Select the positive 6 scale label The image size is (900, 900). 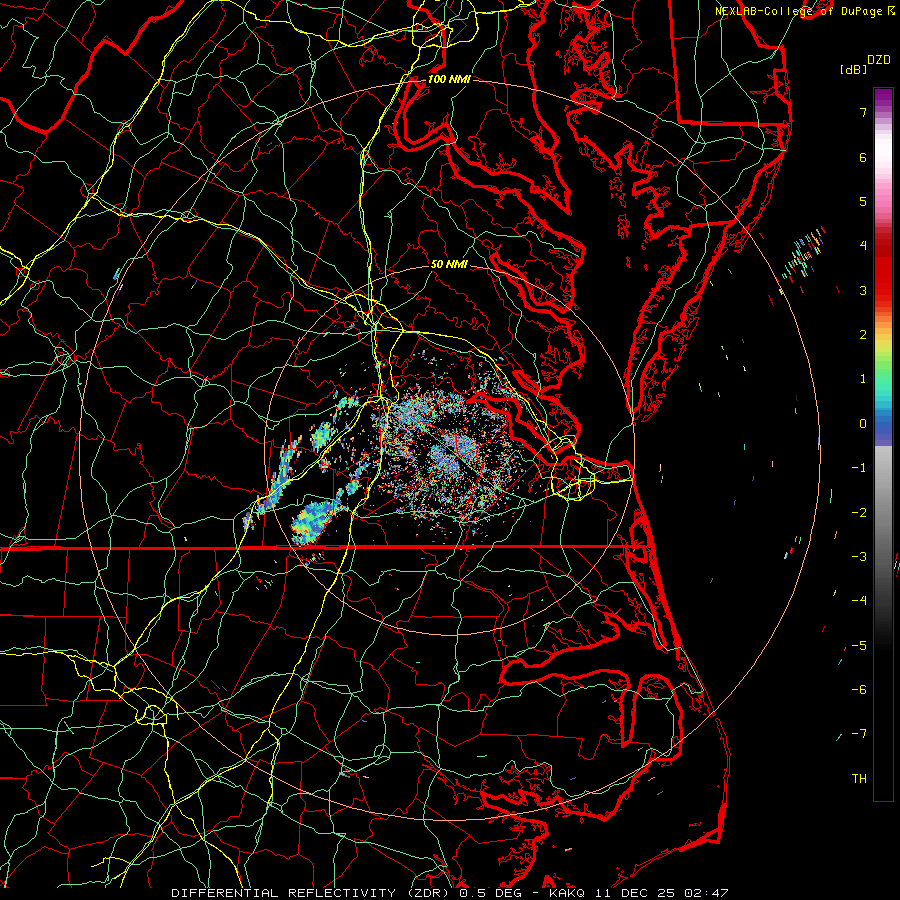863,157
